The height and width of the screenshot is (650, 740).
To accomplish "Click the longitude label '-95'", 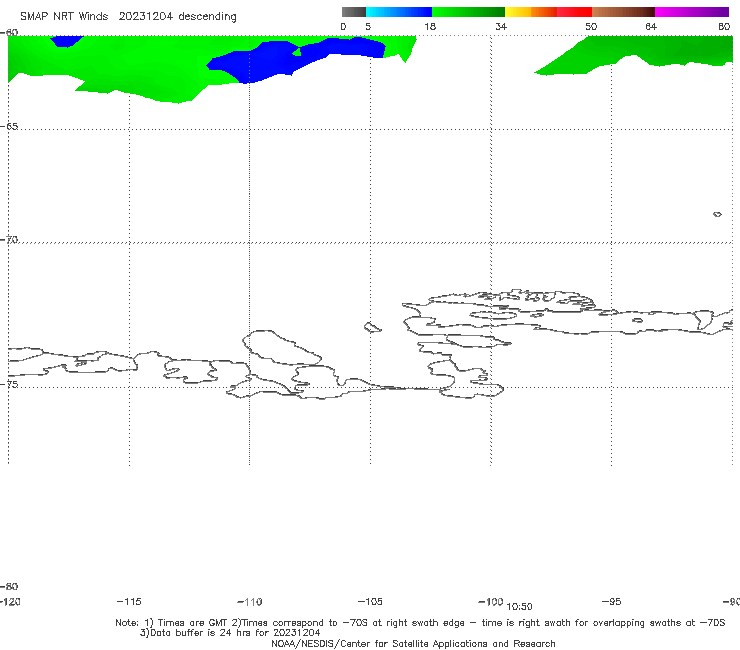I will [x=611, y=601].
